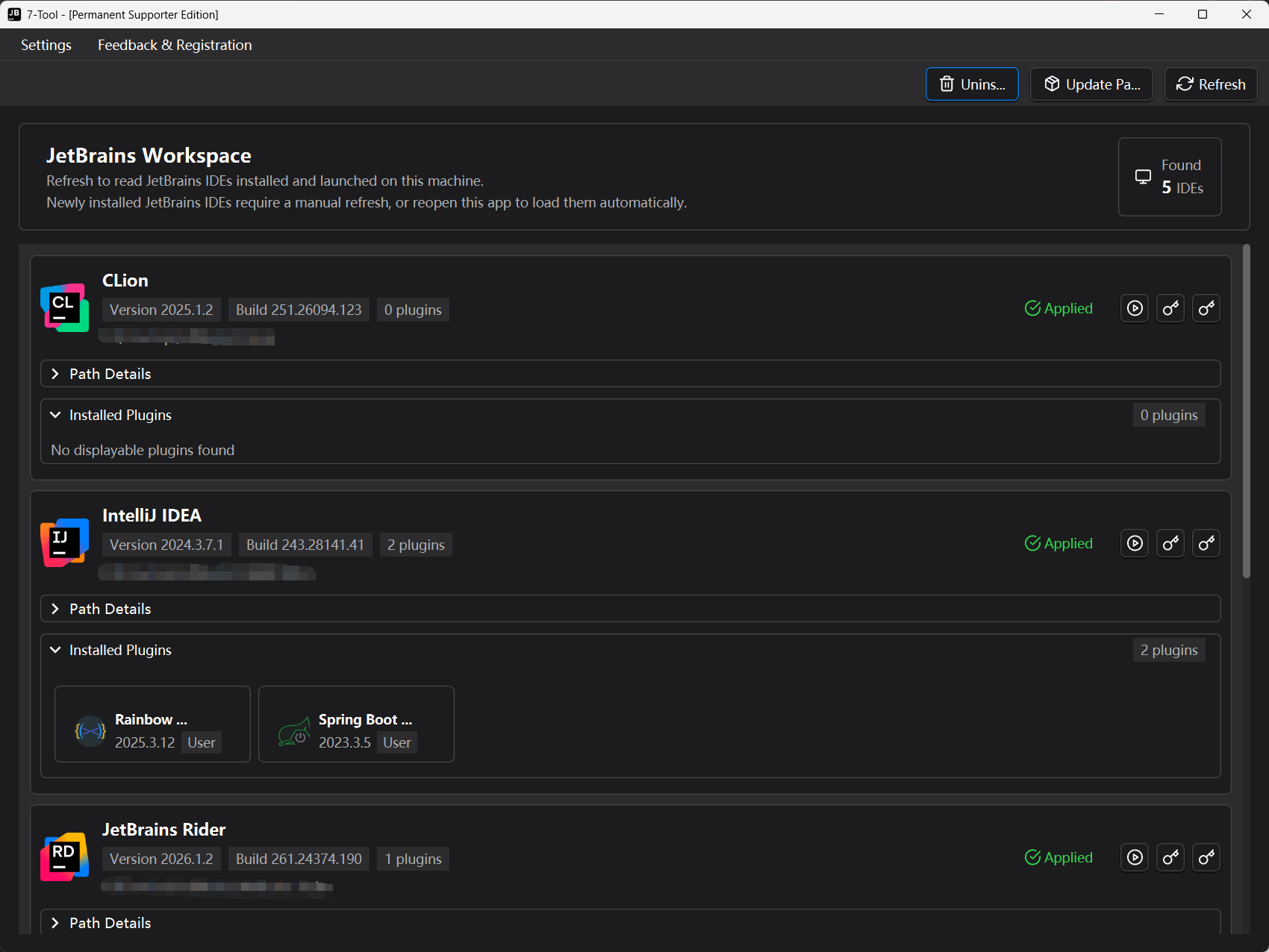Screen dimensions: 1269x952
Task: Click the Build 243.28141.41 chip
Action: point(305,545)
